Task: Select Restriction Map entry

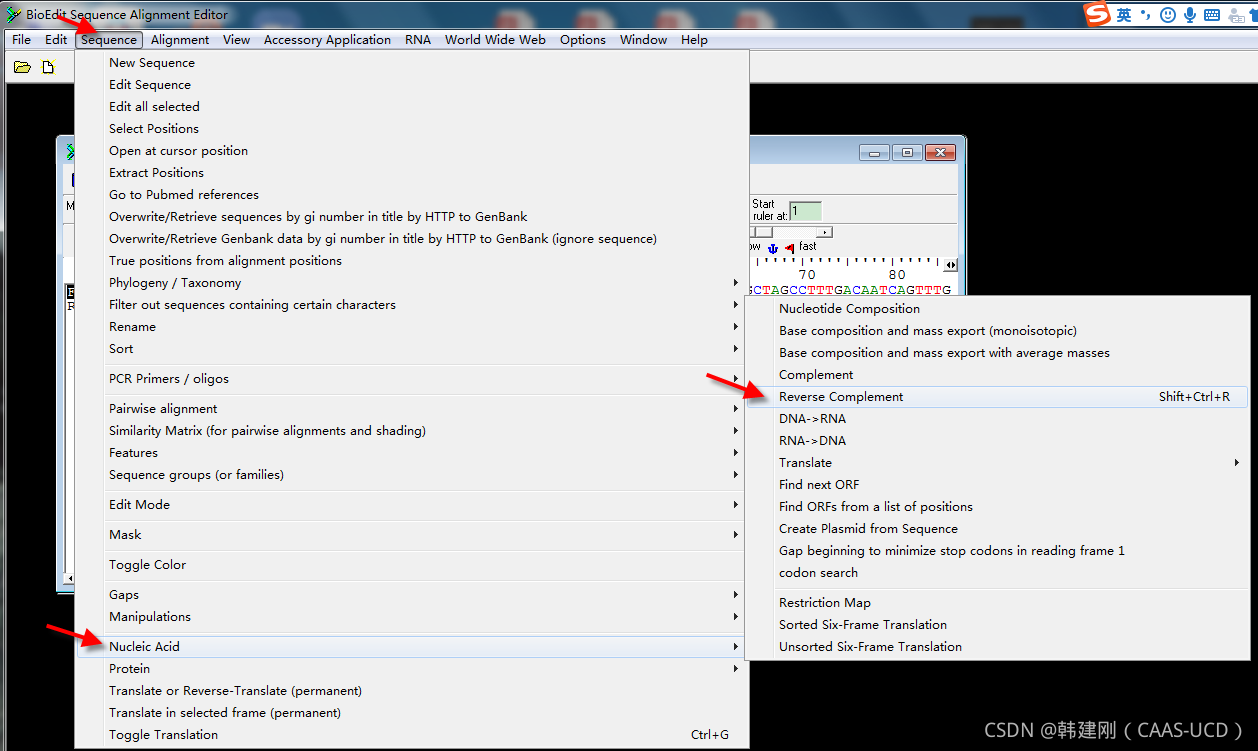Action: 997,603
